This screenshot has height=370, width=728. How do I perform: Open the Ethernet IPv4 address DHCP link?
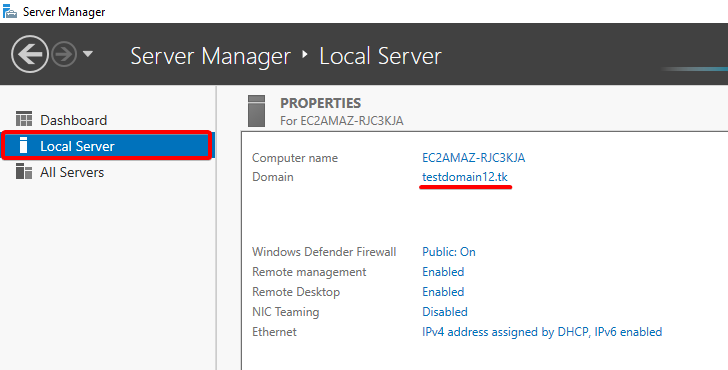(542, 332)
